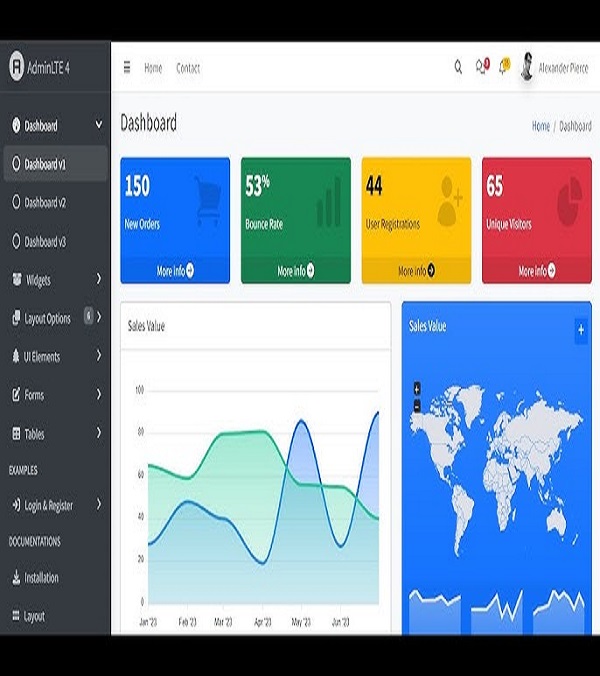
Task: Expand the Forms sidebar menu
Action: 98,395
